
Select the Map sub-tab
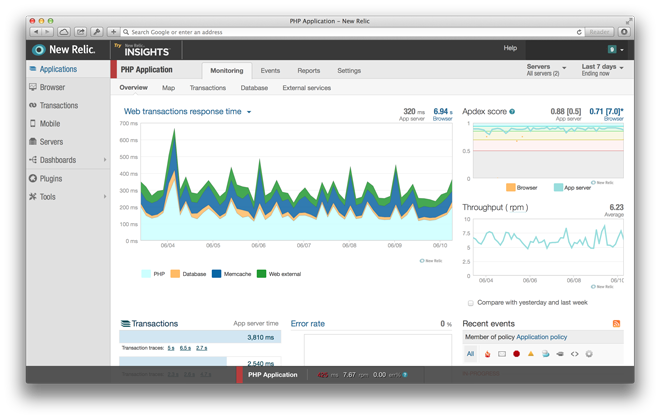[168, 88]
